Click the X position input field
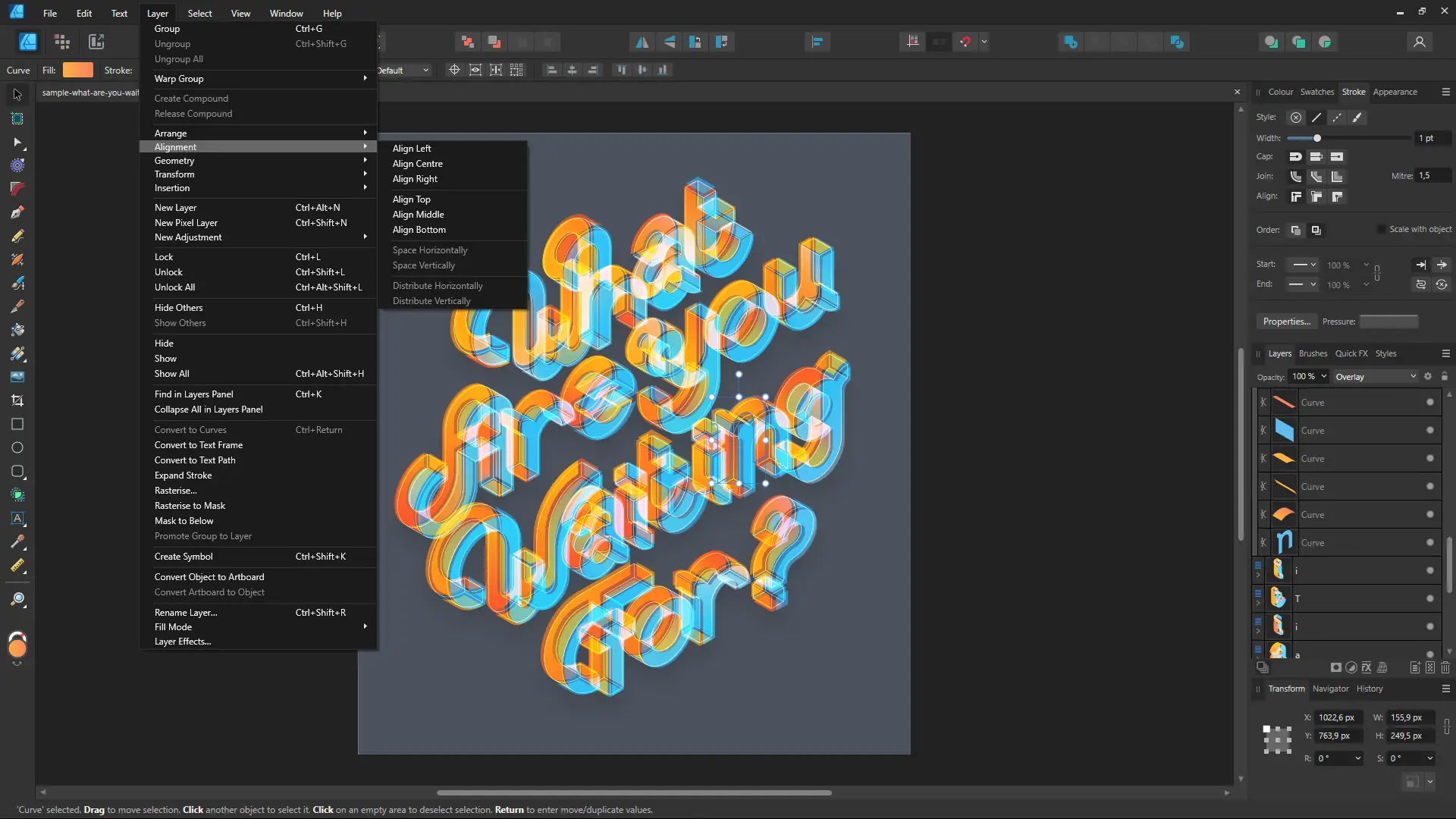This screenshot has height=819, width=1456. 1338,717
